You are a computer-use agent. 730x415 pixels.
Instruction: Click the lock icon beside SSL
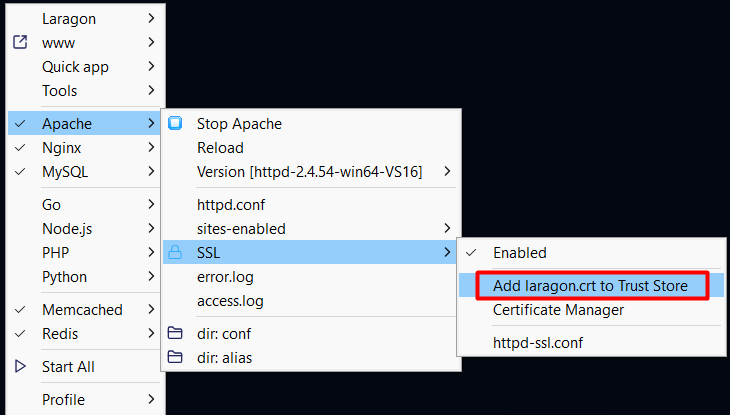click(x=175, y=253)
